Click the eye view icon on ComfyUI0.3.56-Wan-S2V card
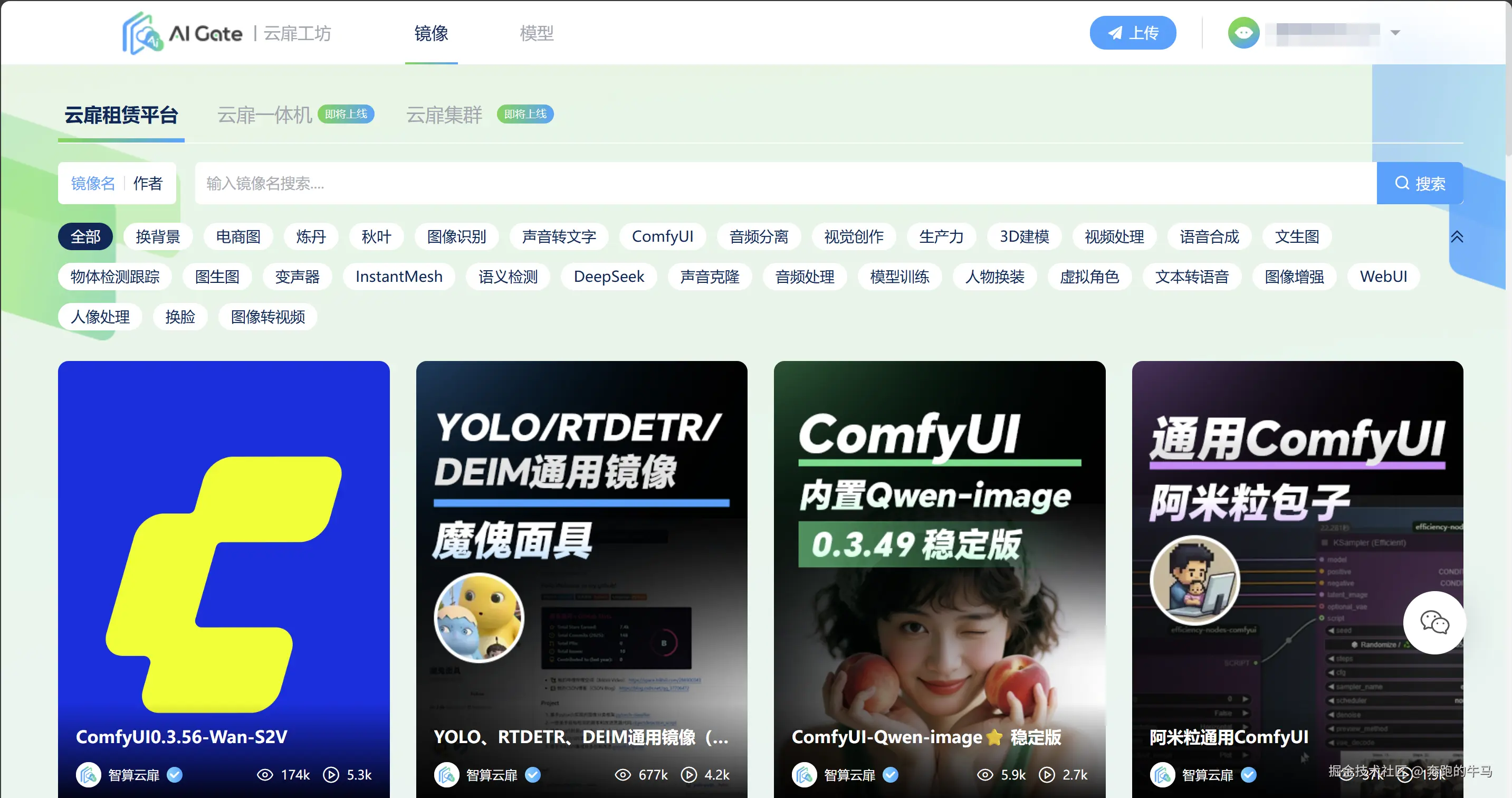 266,774
